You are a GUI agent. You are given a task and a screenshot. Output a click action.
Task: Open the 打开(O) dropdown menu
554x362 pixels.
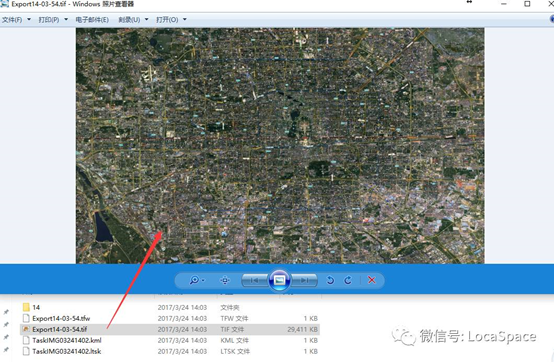(171, 19)
